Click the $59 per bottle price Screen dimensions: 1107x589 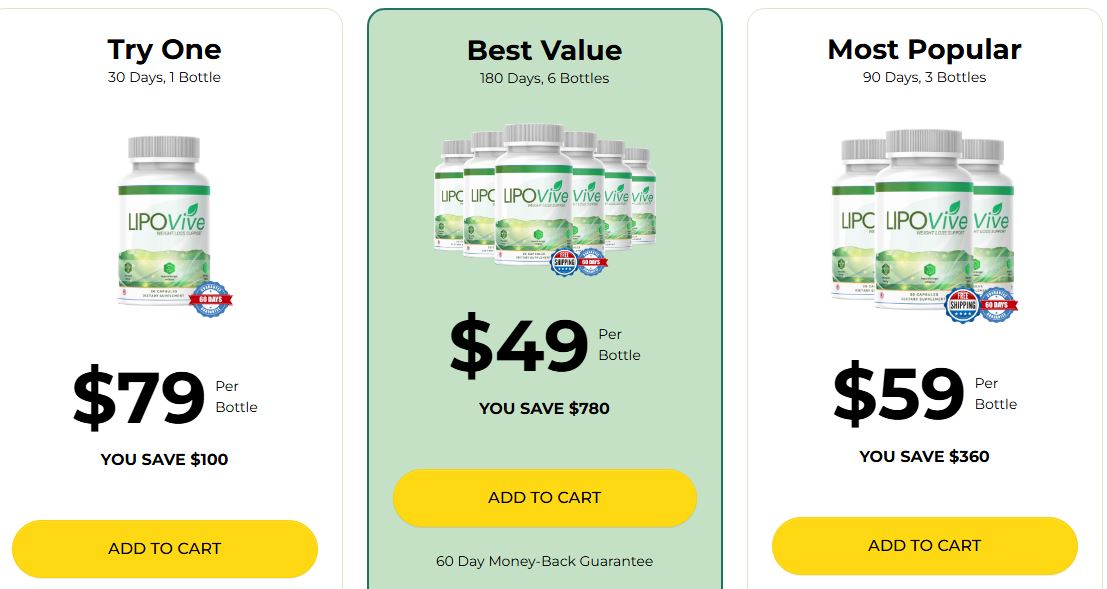coord(899,393)
